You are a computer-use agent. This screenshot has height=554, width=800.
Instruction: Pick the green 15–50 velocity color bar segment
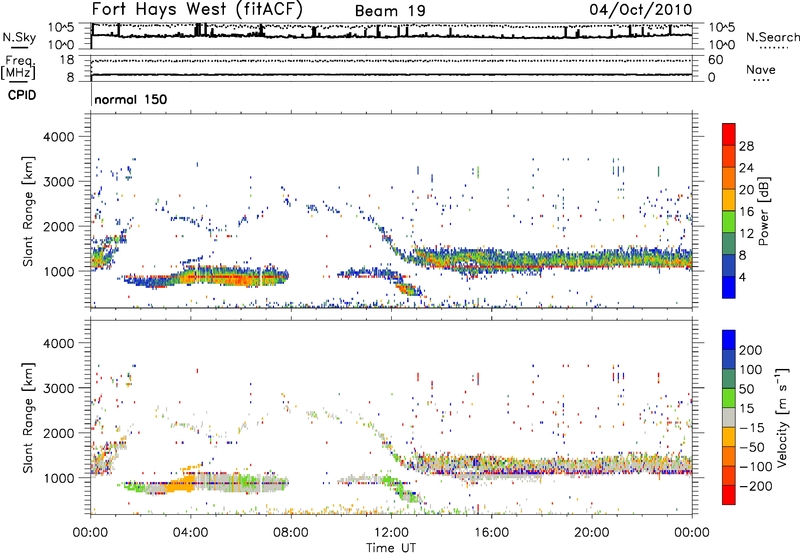click(x=729, y=398)
